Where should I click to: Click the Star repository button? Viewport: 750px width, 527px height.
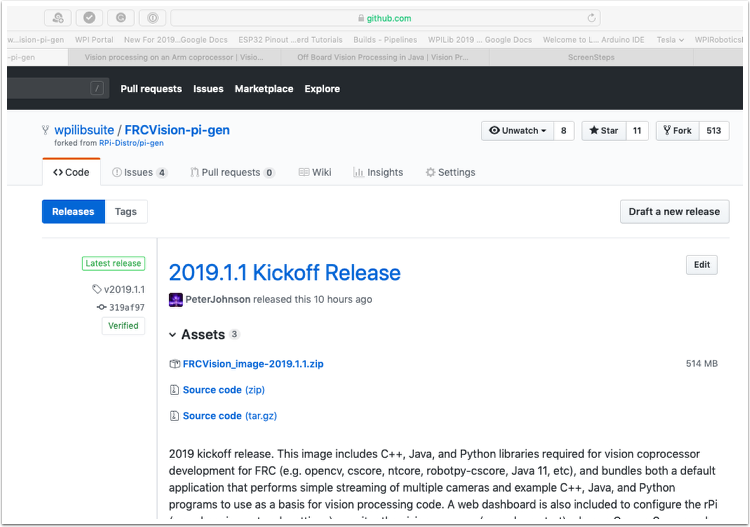(x=603, y=131)
